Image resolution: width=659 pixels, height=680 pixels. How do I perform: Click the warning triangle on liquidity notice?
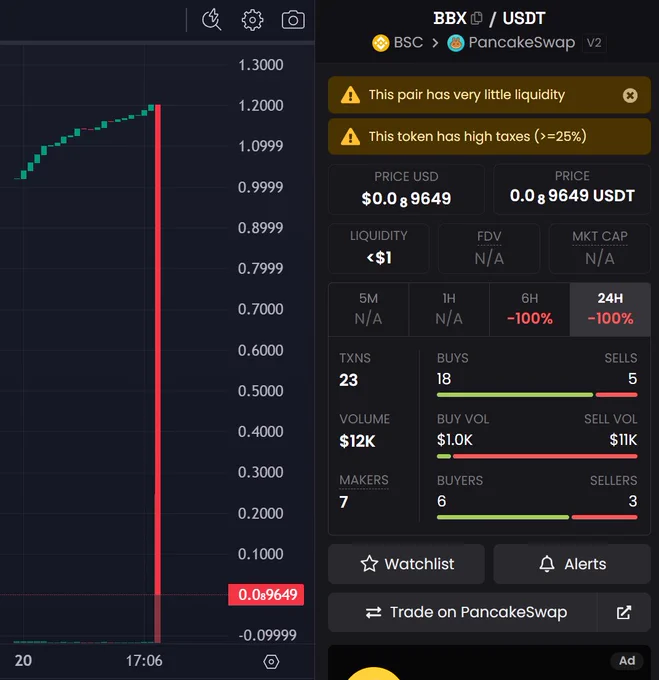point(350,95)
